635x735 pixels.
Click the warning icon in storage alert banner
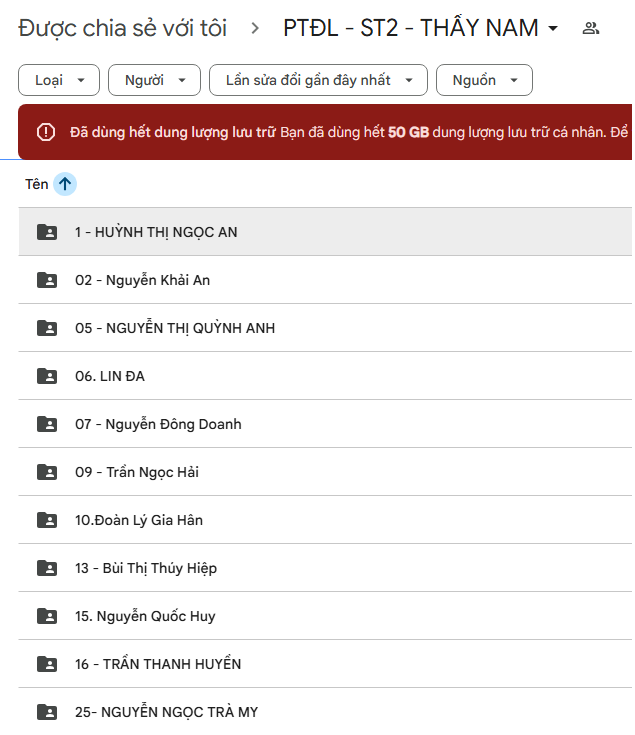tap(46, 132)
